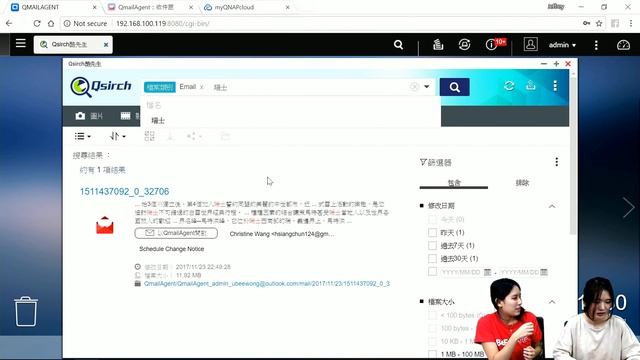Viewport: 640px width, 360px height.
Task: Open background tasks icon in QTS bar
Action: (x=438, y=44)
